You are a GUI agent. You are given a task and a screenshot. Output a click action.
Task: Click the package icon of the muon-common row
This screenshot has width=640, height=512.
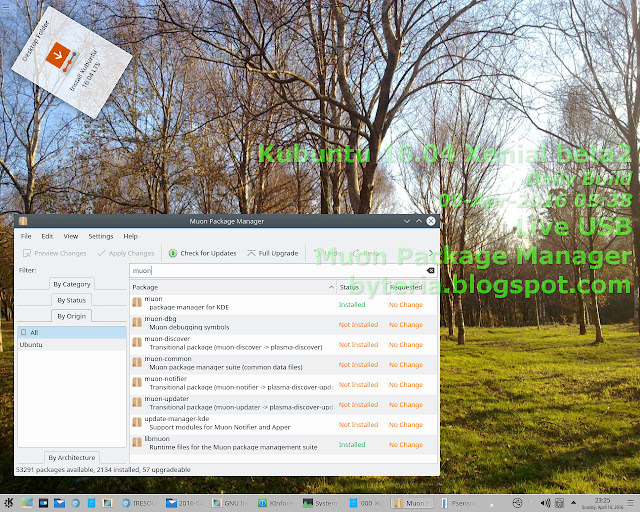pyautogui.click(x=137, y=362)
